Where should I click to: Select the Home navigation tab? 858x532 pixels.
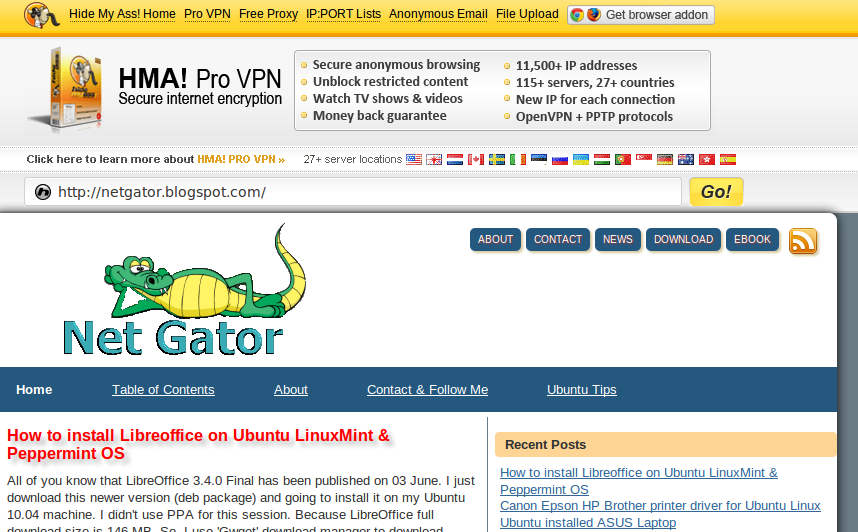(34, 390)
